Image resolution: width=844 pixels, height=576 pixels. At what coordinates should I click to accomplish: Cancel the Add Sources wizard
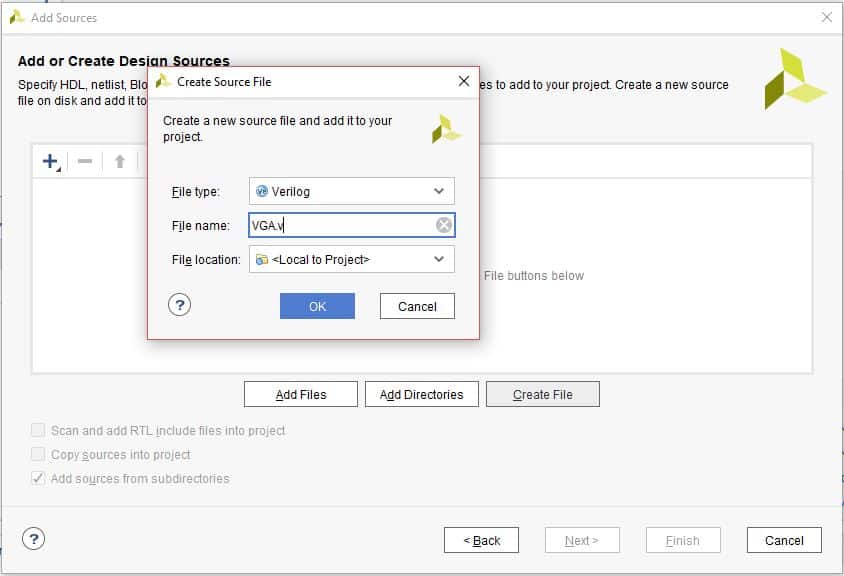coord(783,540)
